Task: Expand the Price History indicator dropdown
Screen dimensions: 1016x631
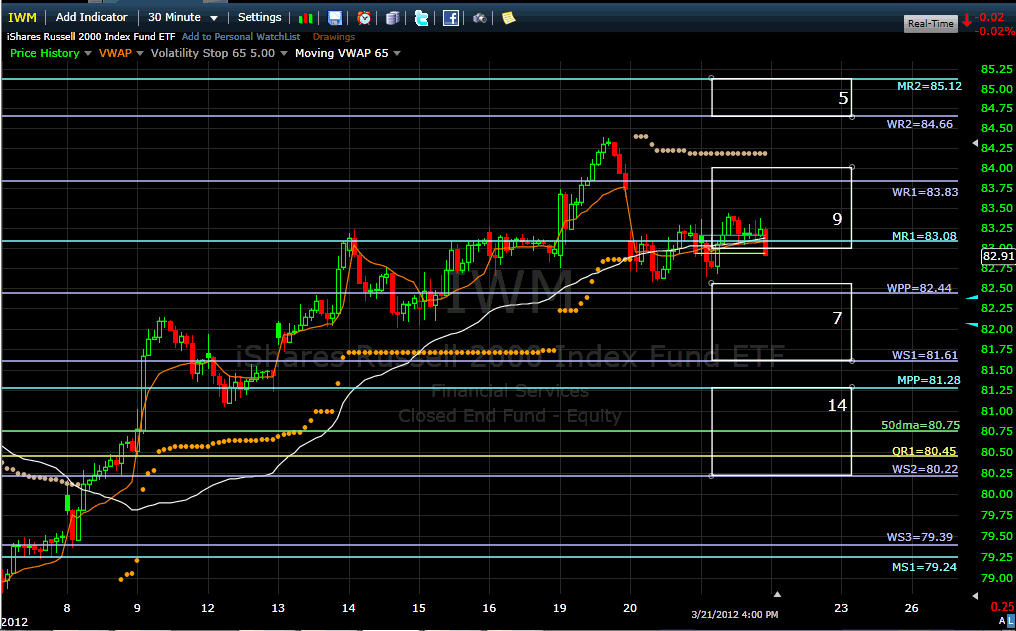Action: click(88, 53)
